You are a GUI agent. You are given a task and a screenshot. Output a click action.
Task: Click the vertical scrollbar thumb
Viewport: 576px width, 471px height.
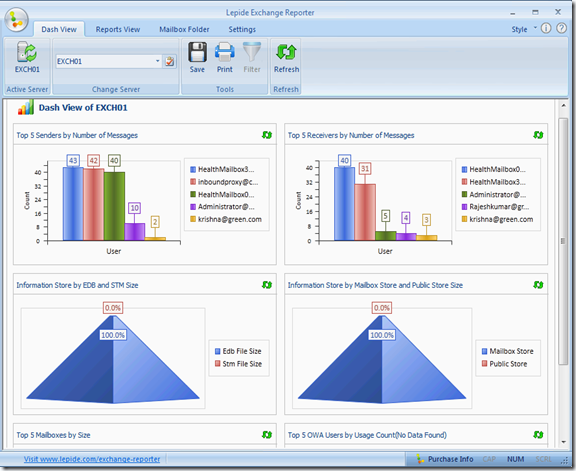pos(563,241)
